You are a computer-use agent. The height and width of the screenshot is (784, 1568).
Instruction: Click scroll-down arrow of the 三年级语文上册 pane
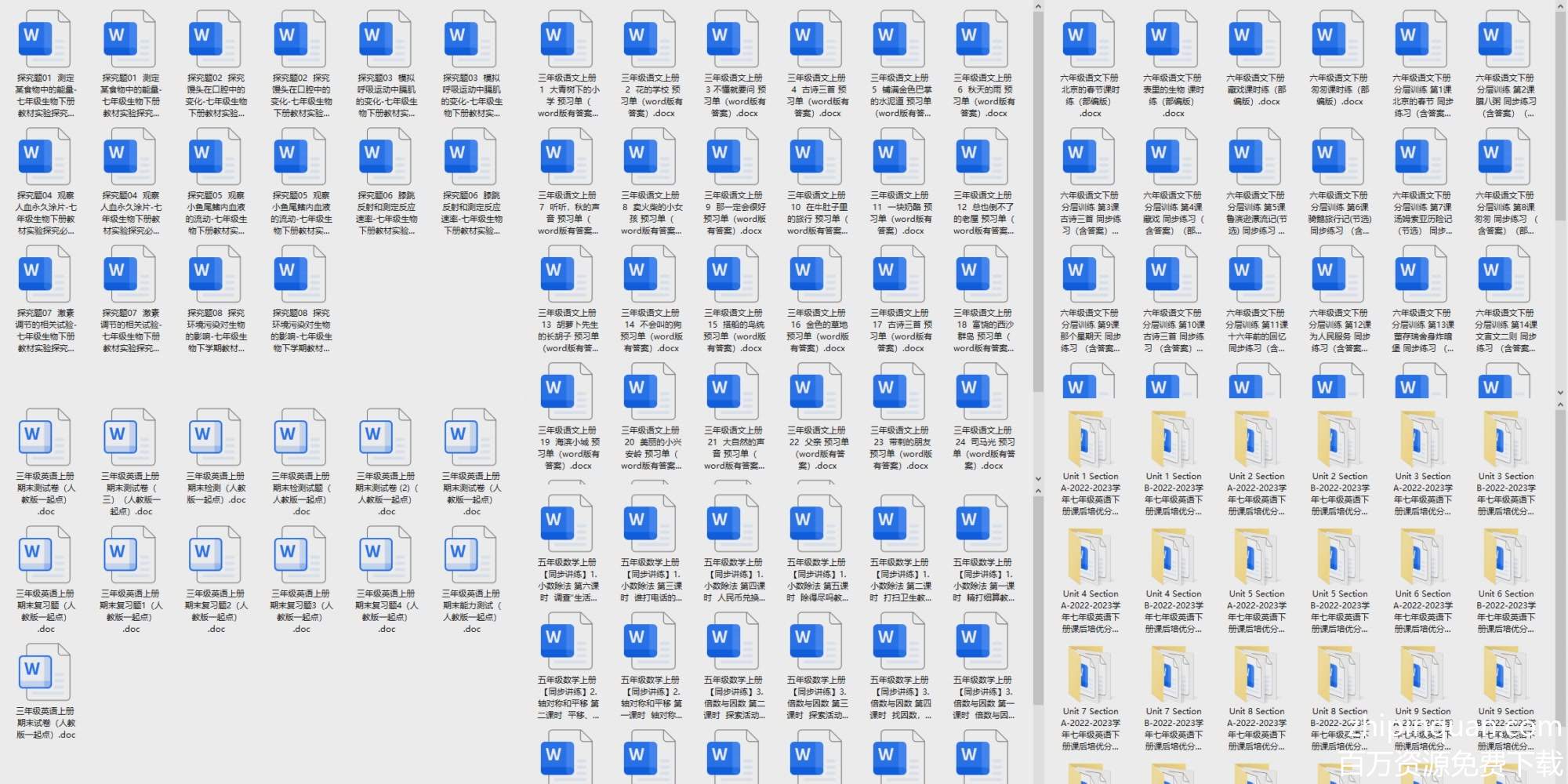[1038, 479]
